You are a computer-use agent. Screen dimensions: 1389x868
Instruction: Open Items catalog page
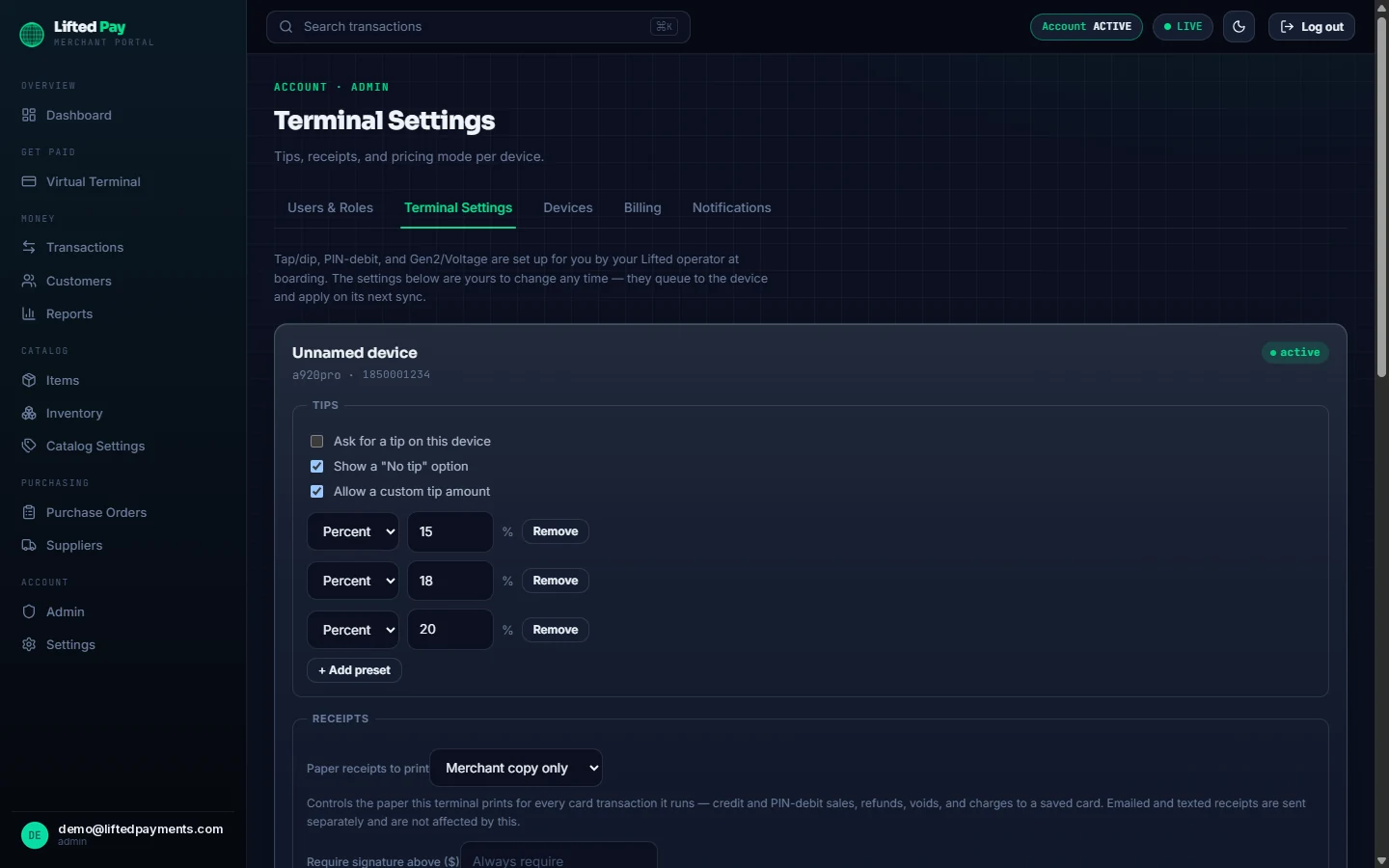63,380
